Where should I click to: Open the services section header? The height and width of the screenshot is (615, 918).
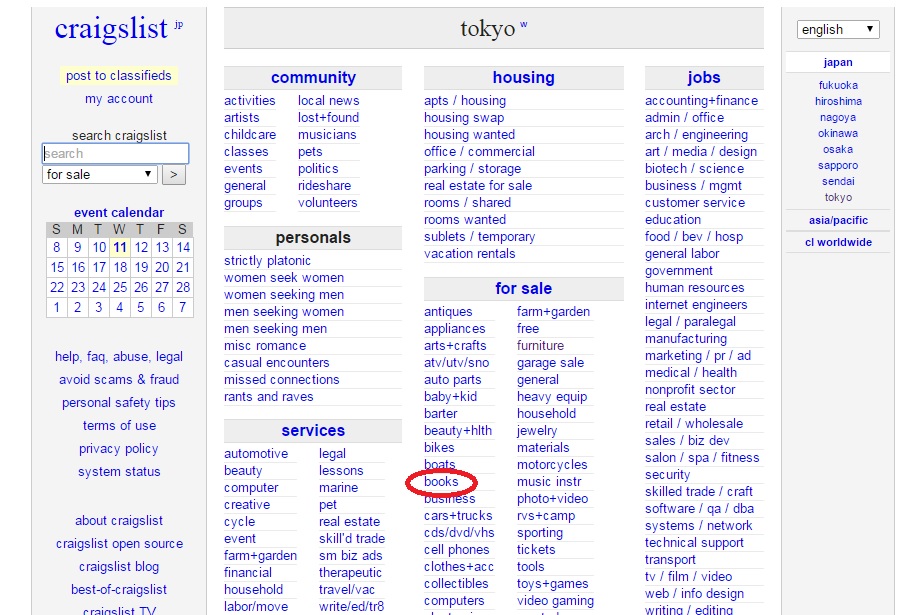click(x=313, y=430)
